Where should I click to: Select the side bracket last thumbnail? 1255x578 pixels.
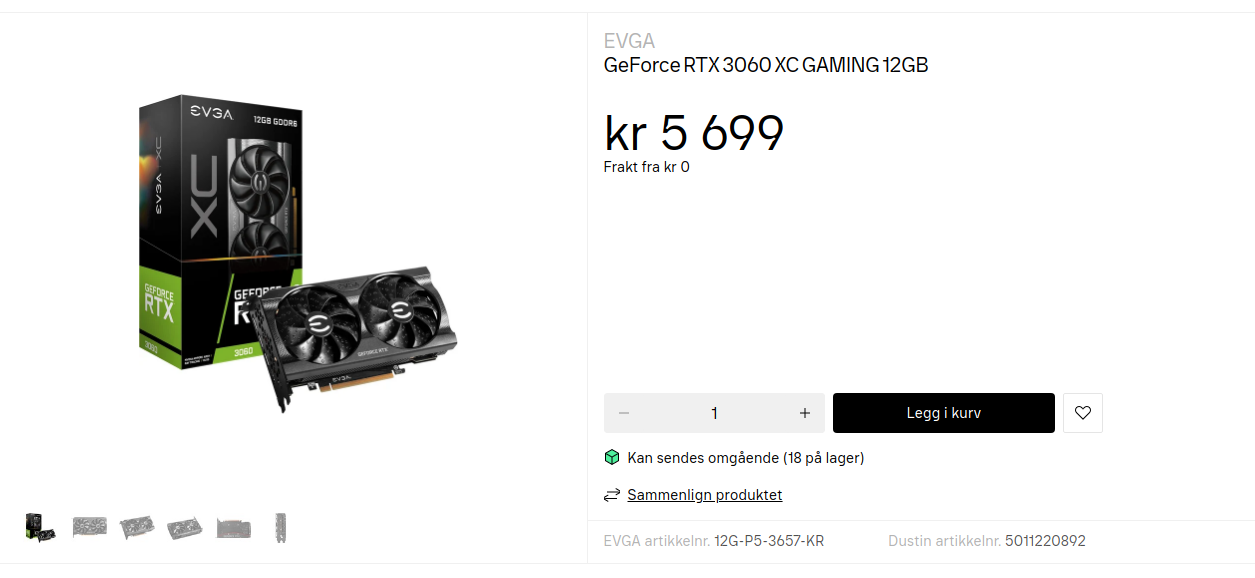[281, 527]
